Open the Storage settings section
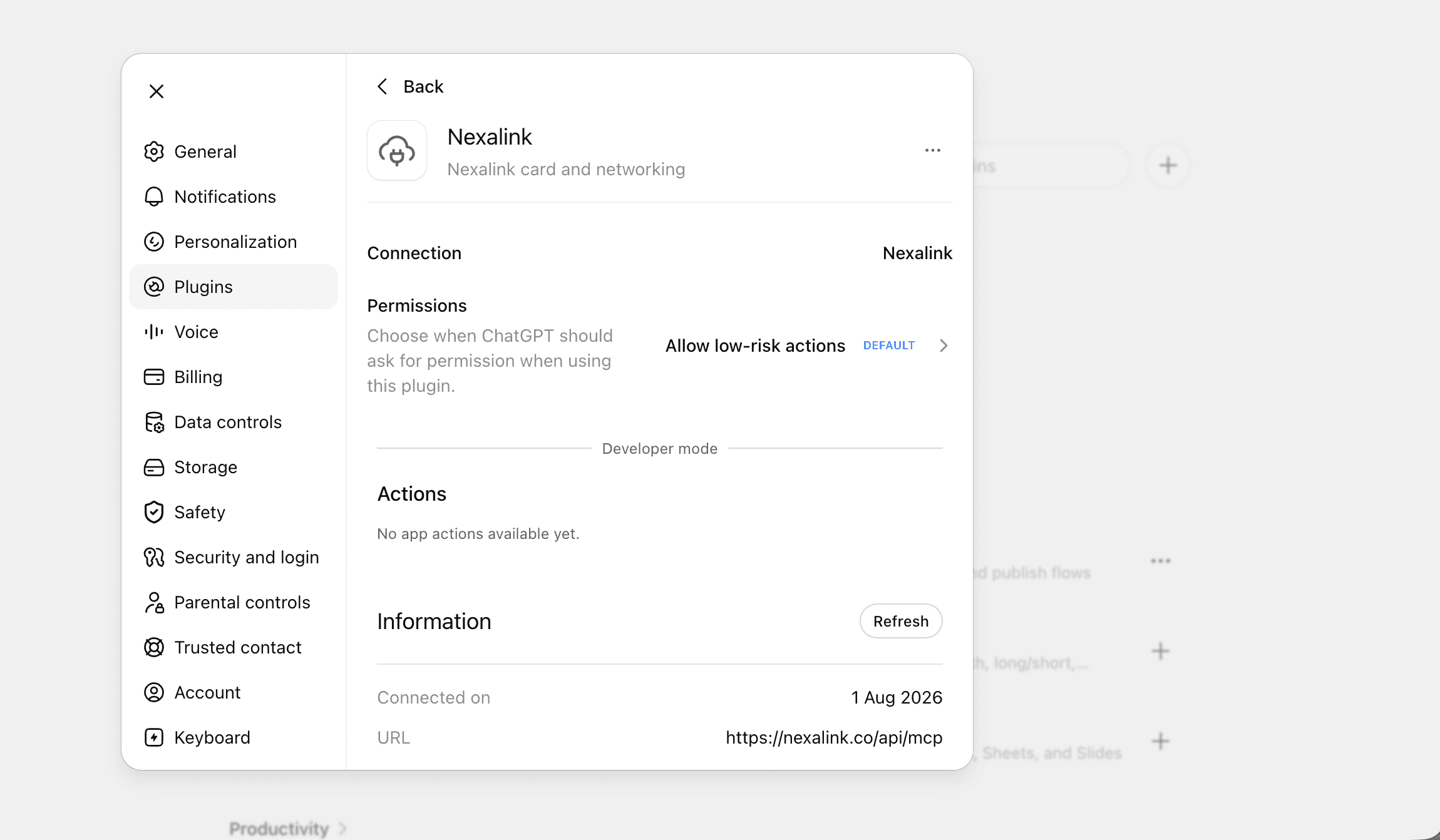 pyautogui.click(x=234, y=467)
